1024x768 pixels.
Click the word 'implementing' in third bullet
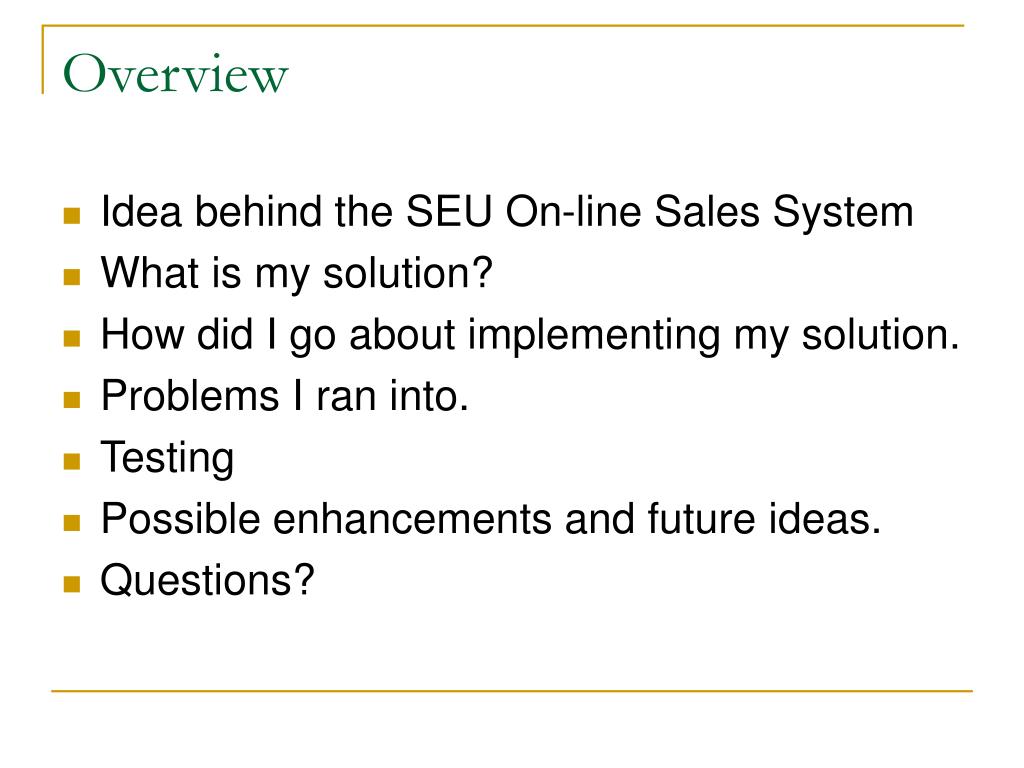[x=594, y=336]
